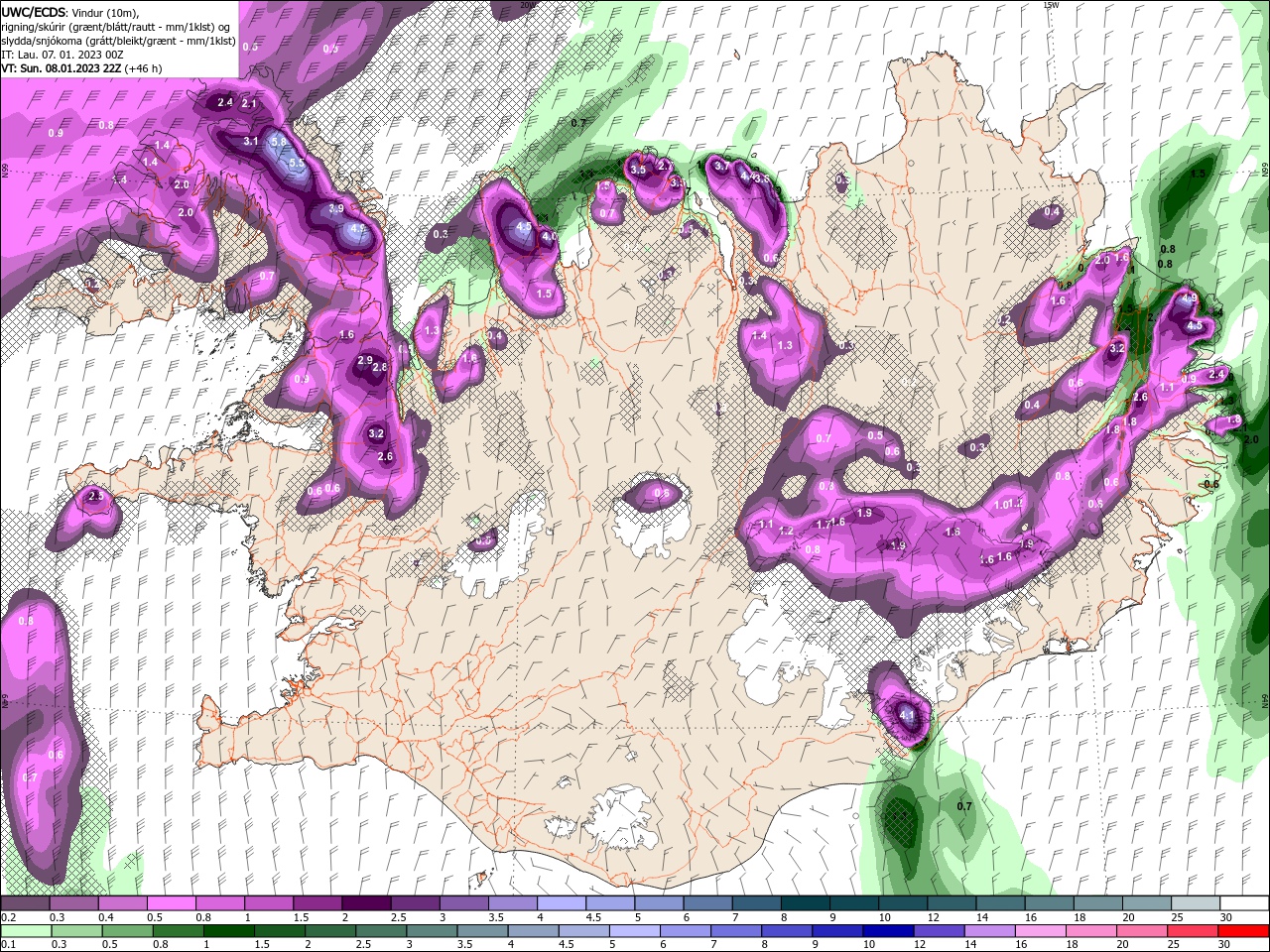Image resolution: width=1270 pixels, height=952 pixels.
Task: Click the 4.9 value on the east coast
Action: coord(1190,297)
